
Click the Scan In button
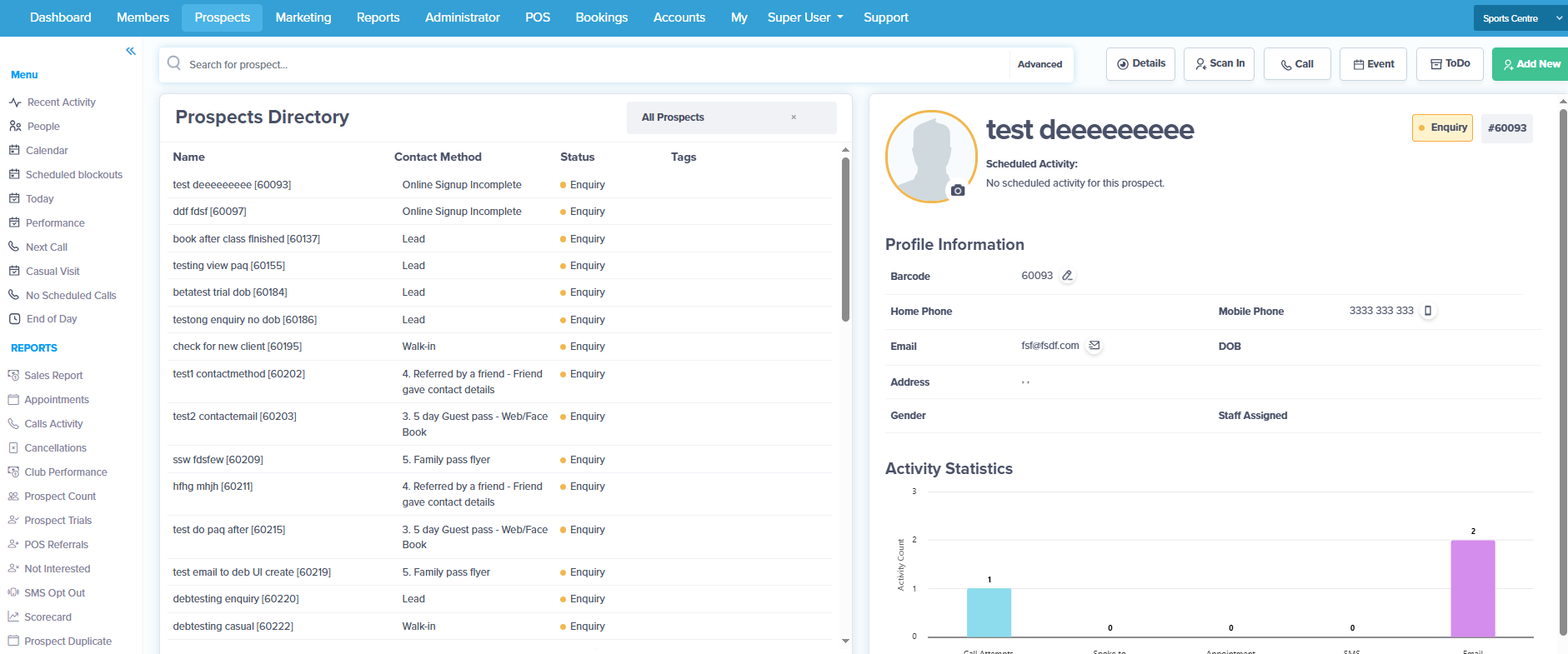pyautogui.click(x=1219, y=64)
